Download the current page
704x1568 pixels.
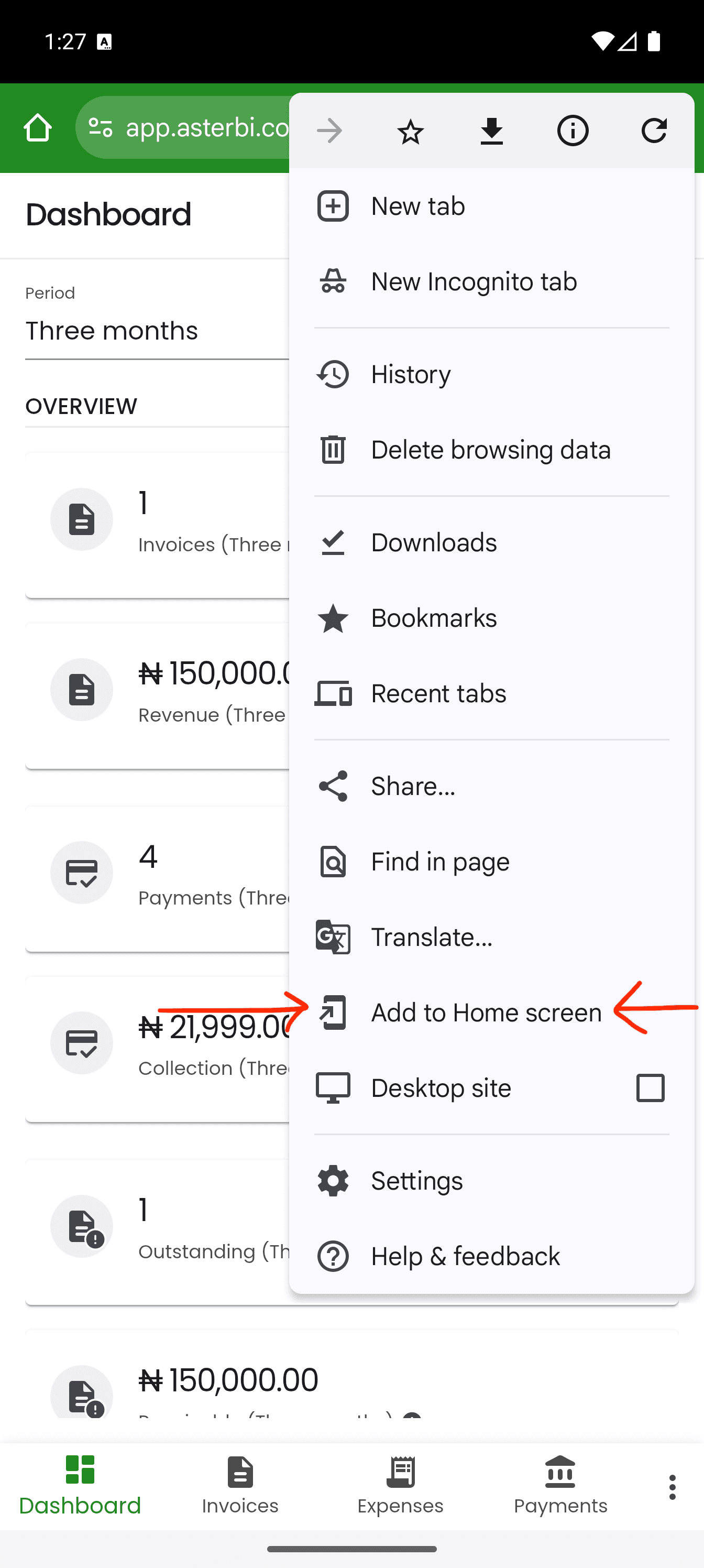tap(492, 130)
